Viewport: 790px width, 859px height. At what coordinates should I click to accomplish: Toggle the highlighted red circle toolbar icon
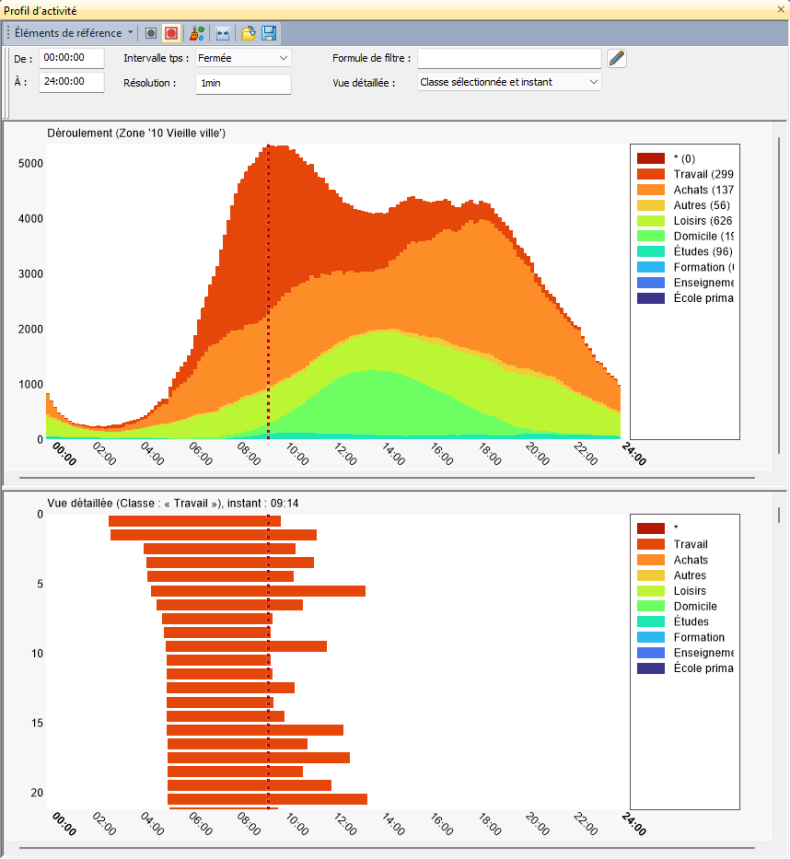(172, 33)
